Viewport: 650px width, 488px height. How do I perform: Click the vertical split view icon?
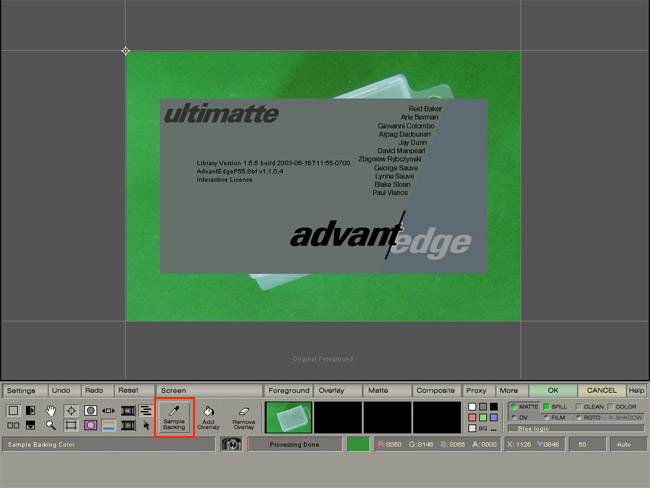point(31,410)
